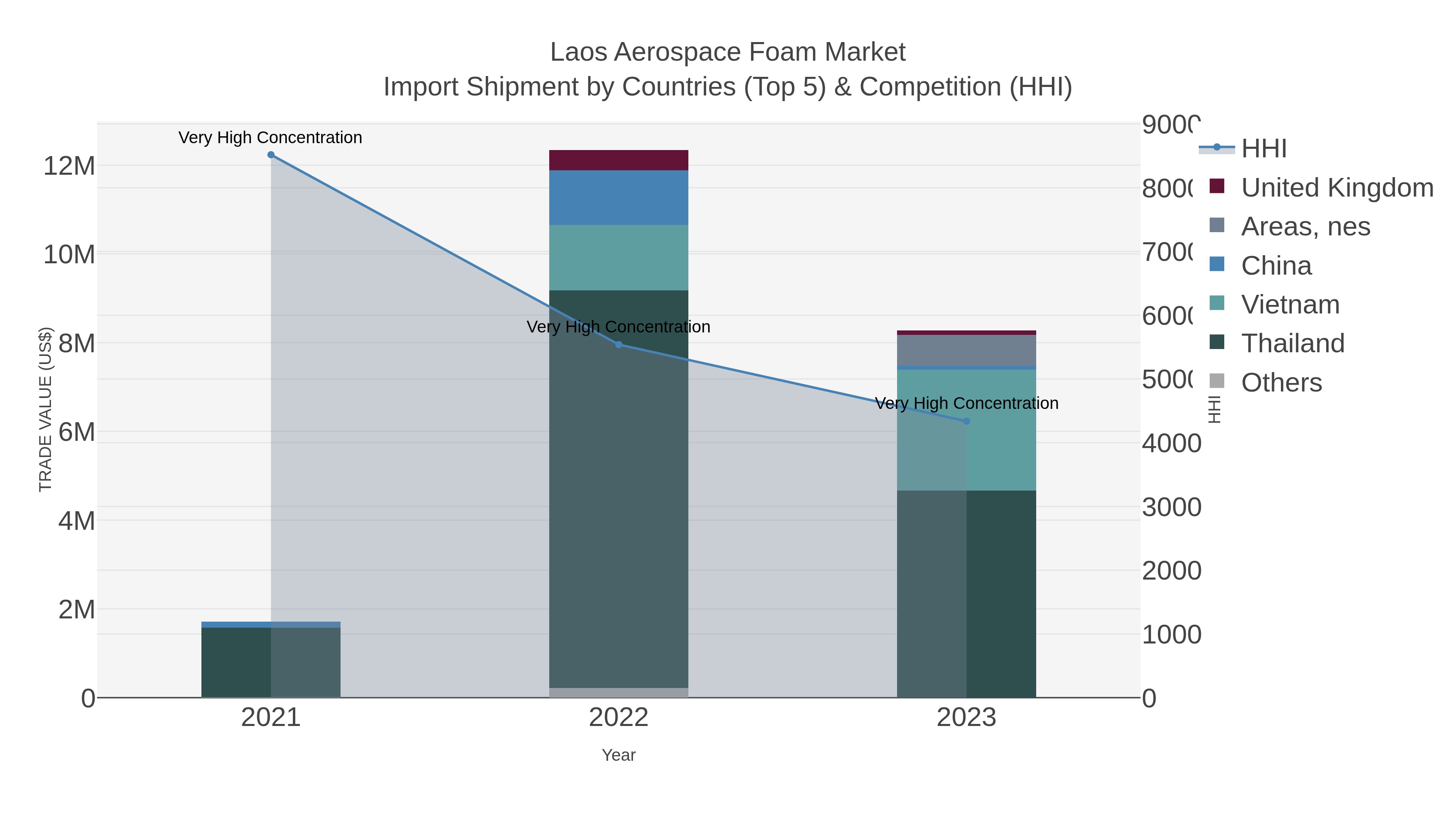Click the 2022 x-axis label
This screenshot has width=1456, height=819.
(619, 718)
